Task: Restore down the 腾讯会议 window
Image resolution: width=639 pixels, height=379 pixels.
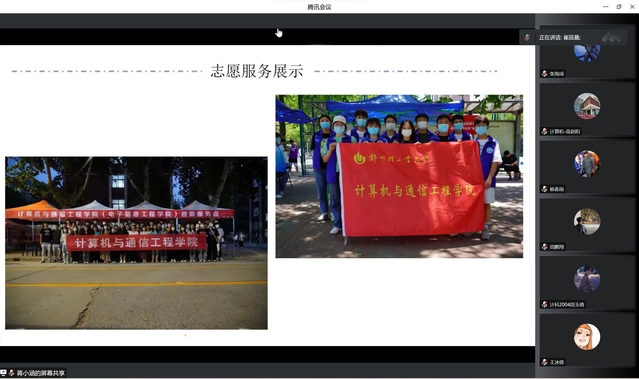Action: [619, 7]
